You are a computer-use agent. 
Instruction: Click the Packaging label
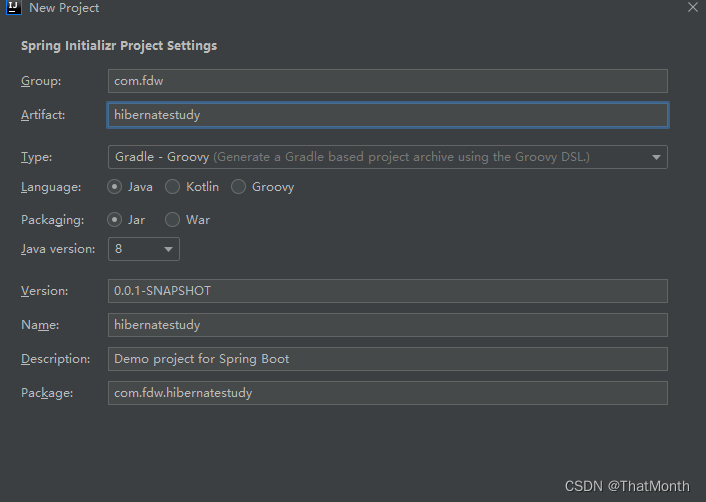coord(52,220)
